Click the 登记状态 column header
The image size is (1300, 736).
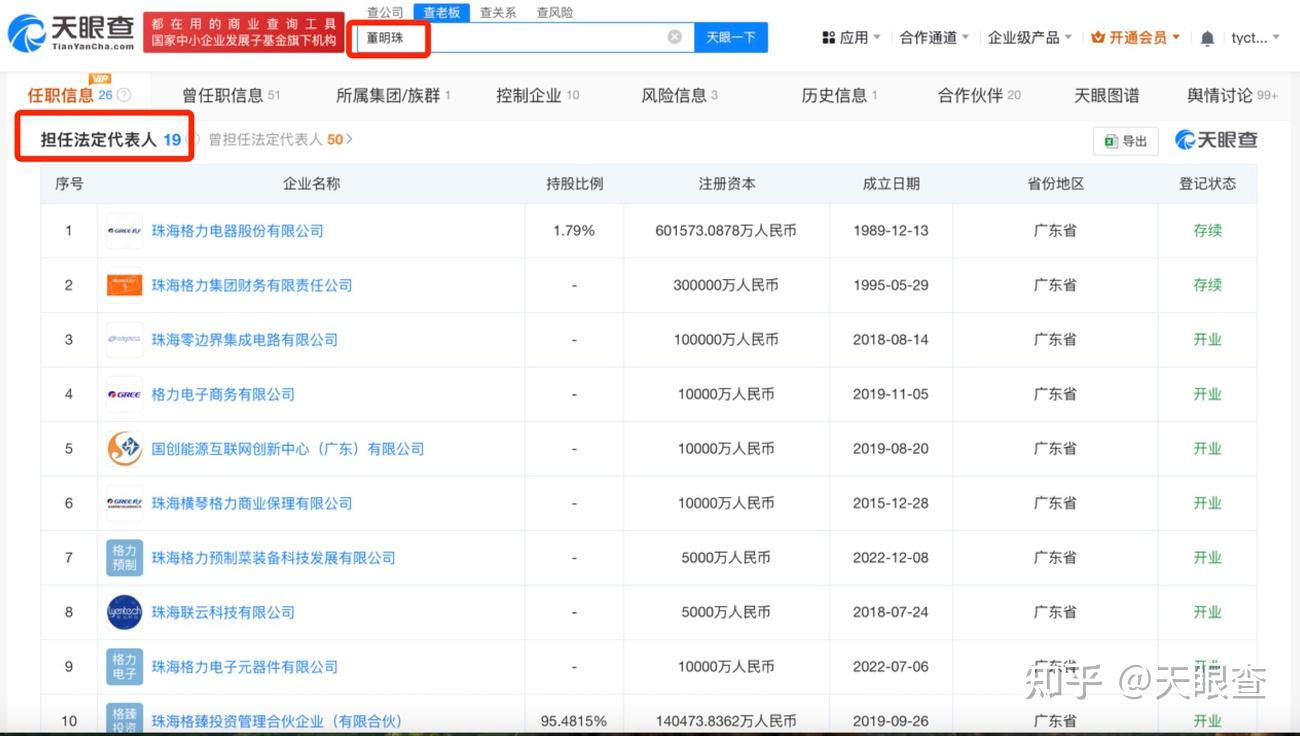[1207, 184]
